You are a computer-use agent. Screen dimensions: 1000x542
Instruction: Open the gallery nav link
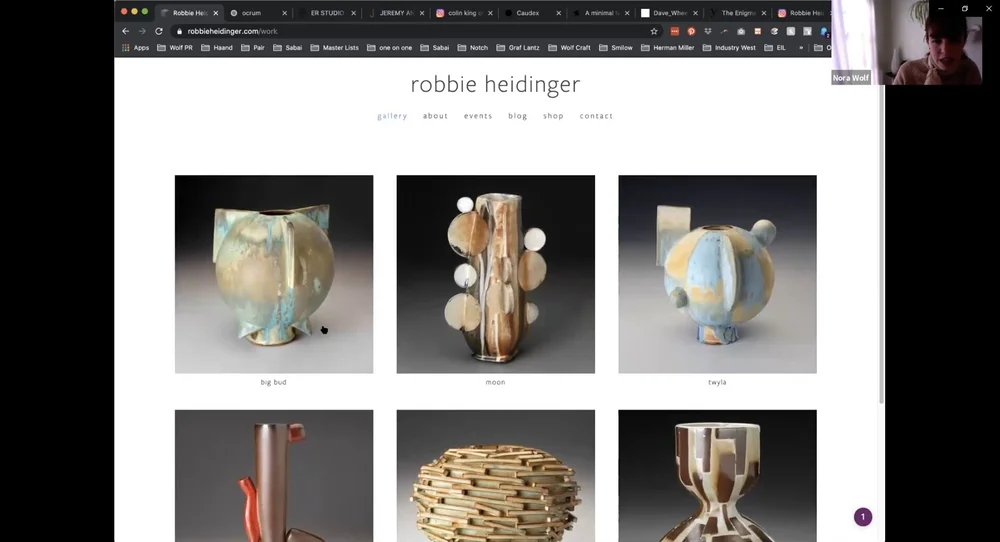point(392,116)
